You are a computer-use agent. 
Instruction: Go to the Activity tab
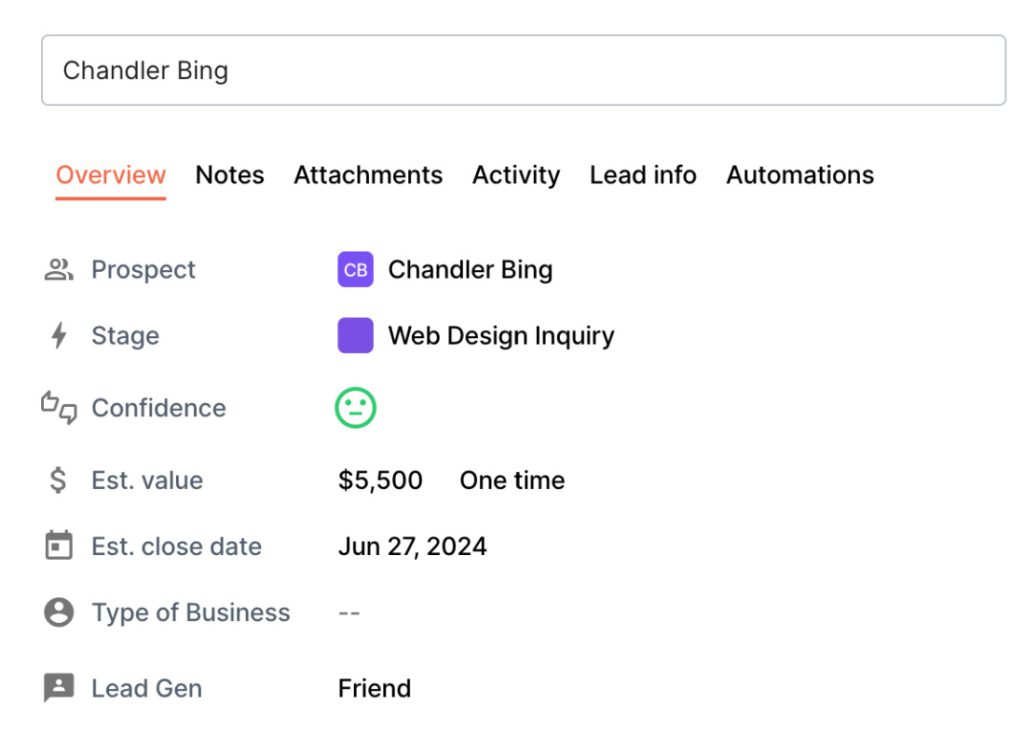tap(516, 175)
